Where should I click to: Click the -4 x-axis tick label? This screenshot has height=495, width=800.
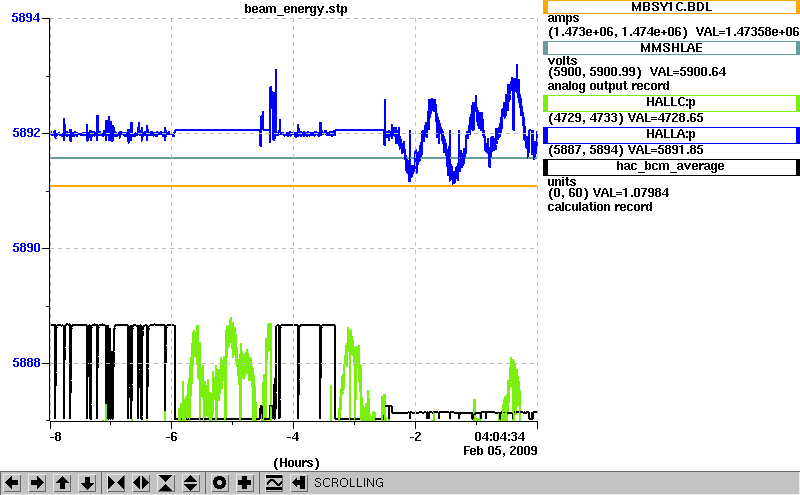tap(293, 437)
